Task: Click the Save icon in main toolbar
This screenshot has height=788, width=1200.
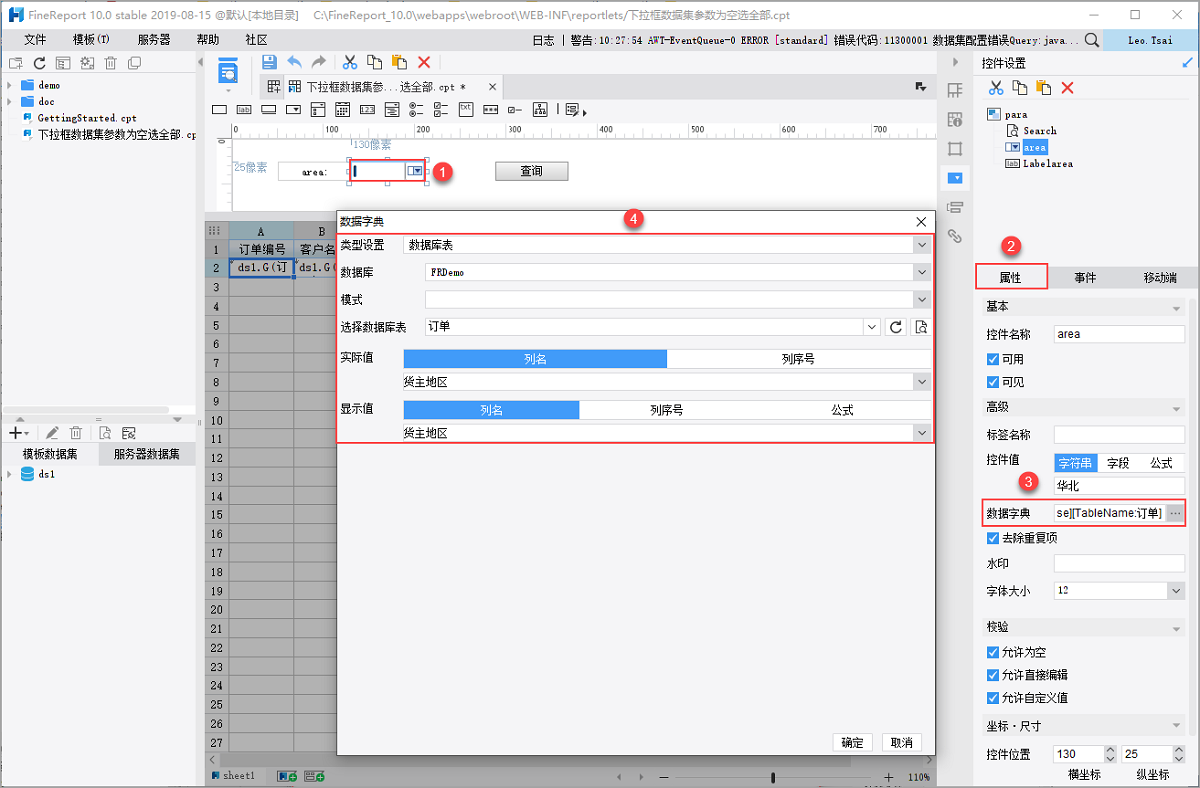Action: (x=269, y=62)
